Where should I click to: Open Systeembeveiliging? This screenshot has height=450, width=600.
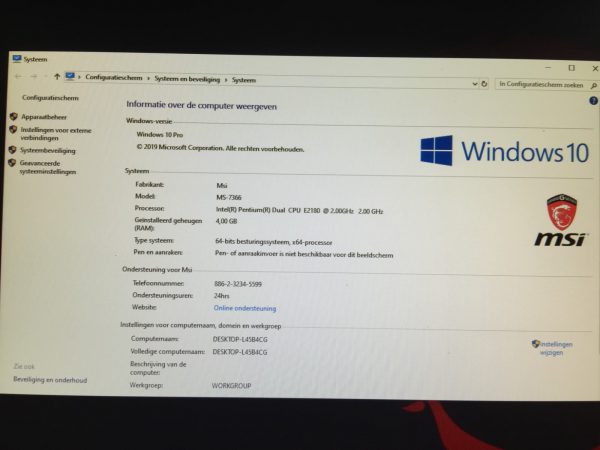pyautogui.click(x=47, y=150)
